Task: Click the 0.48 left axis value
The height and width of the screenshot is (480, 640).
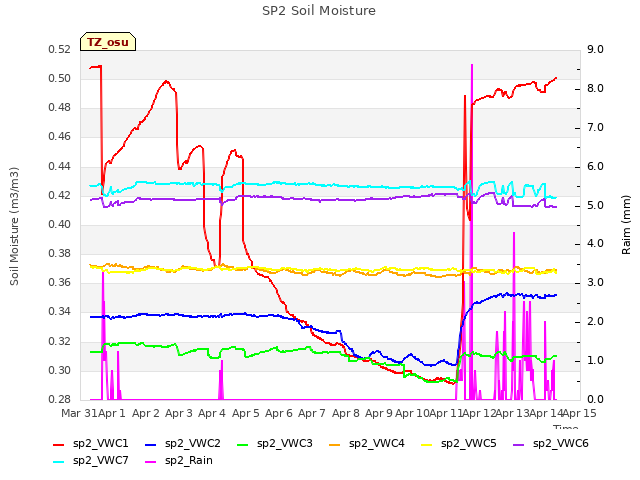Action: click(60, 108)
